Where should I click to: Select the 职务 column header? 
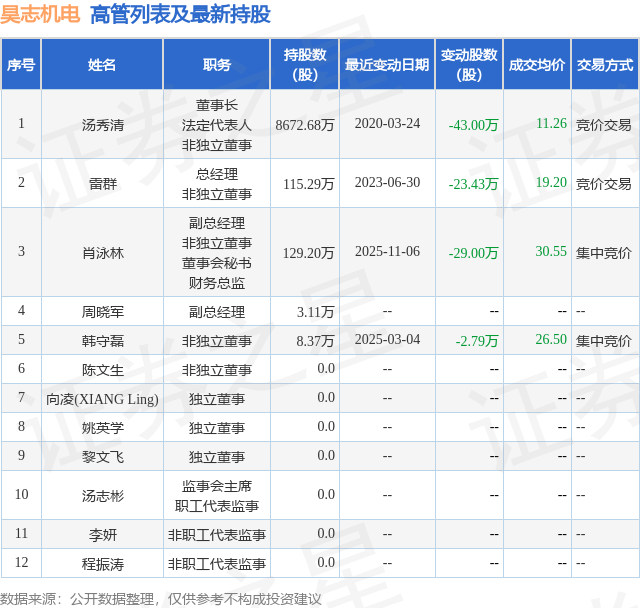coord(217,64)
